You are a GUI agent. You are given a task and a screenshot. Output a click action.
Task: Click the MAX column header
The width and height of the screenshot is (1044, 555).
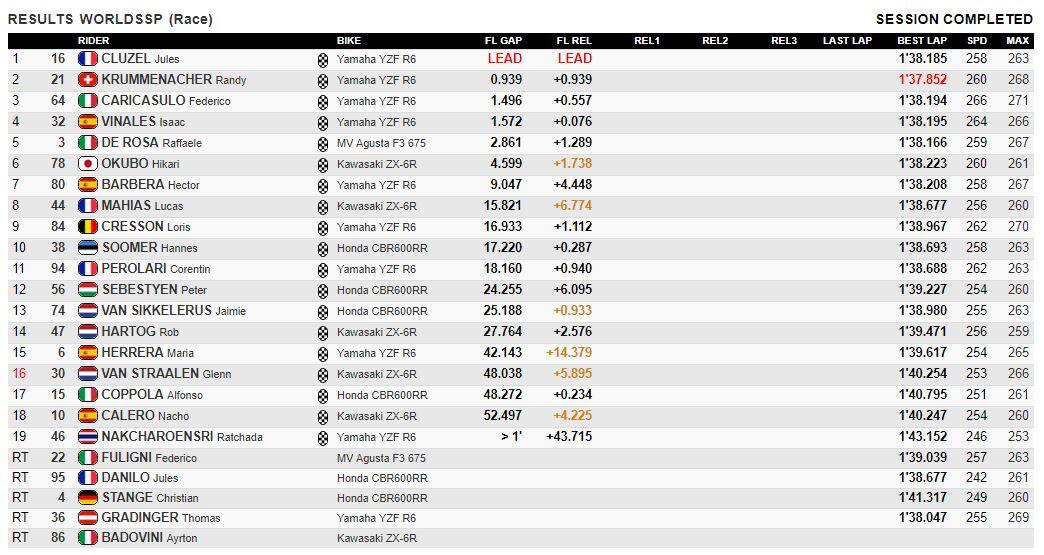(1018, 41)
